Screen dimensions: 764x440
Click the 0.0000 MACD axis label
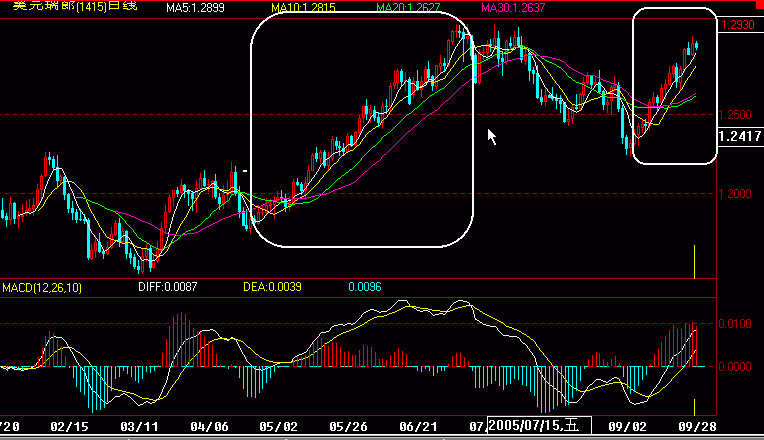735,366
